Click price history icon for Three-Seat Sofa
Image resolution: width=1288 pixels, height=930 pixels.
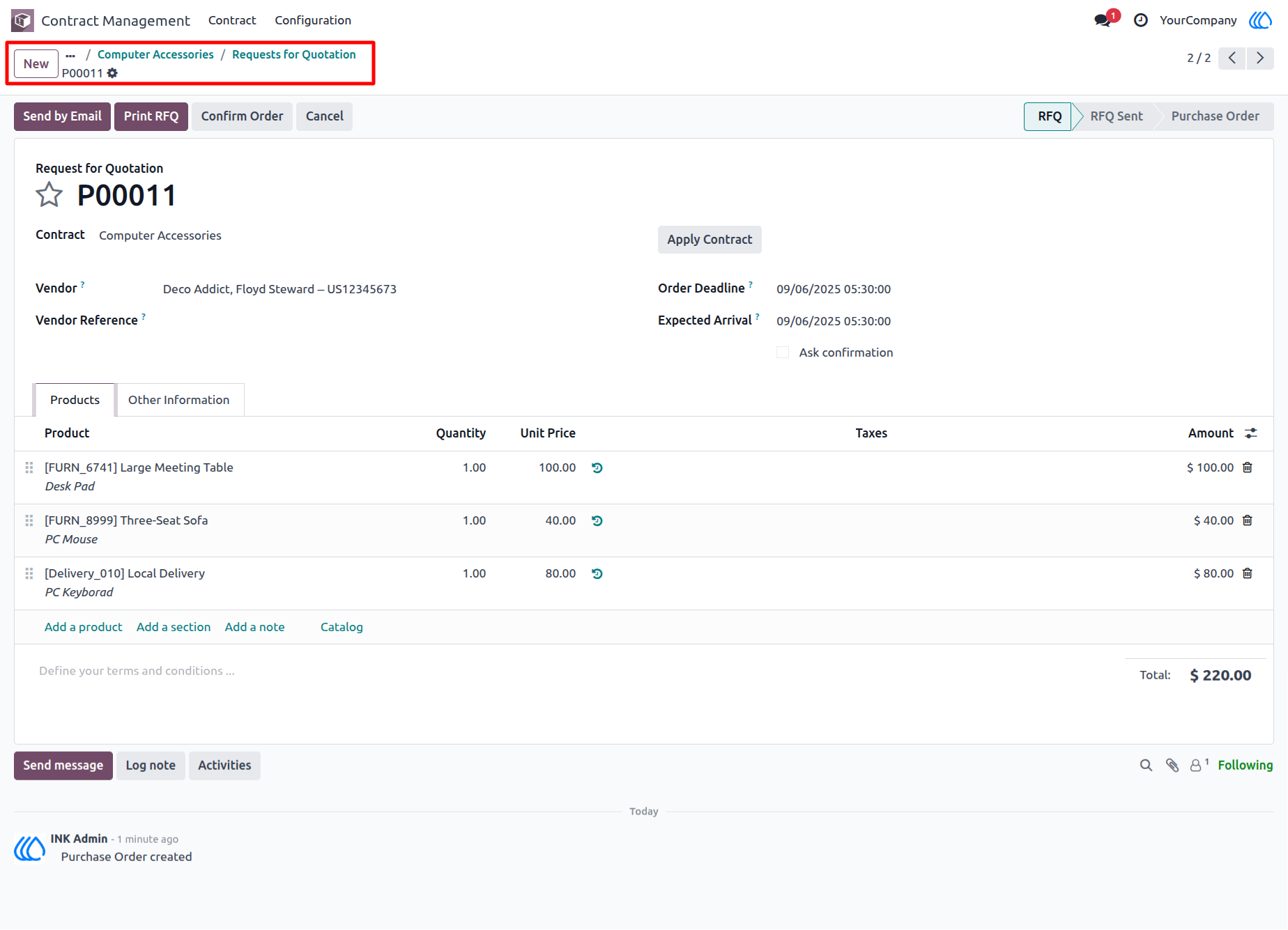(597, 521)
